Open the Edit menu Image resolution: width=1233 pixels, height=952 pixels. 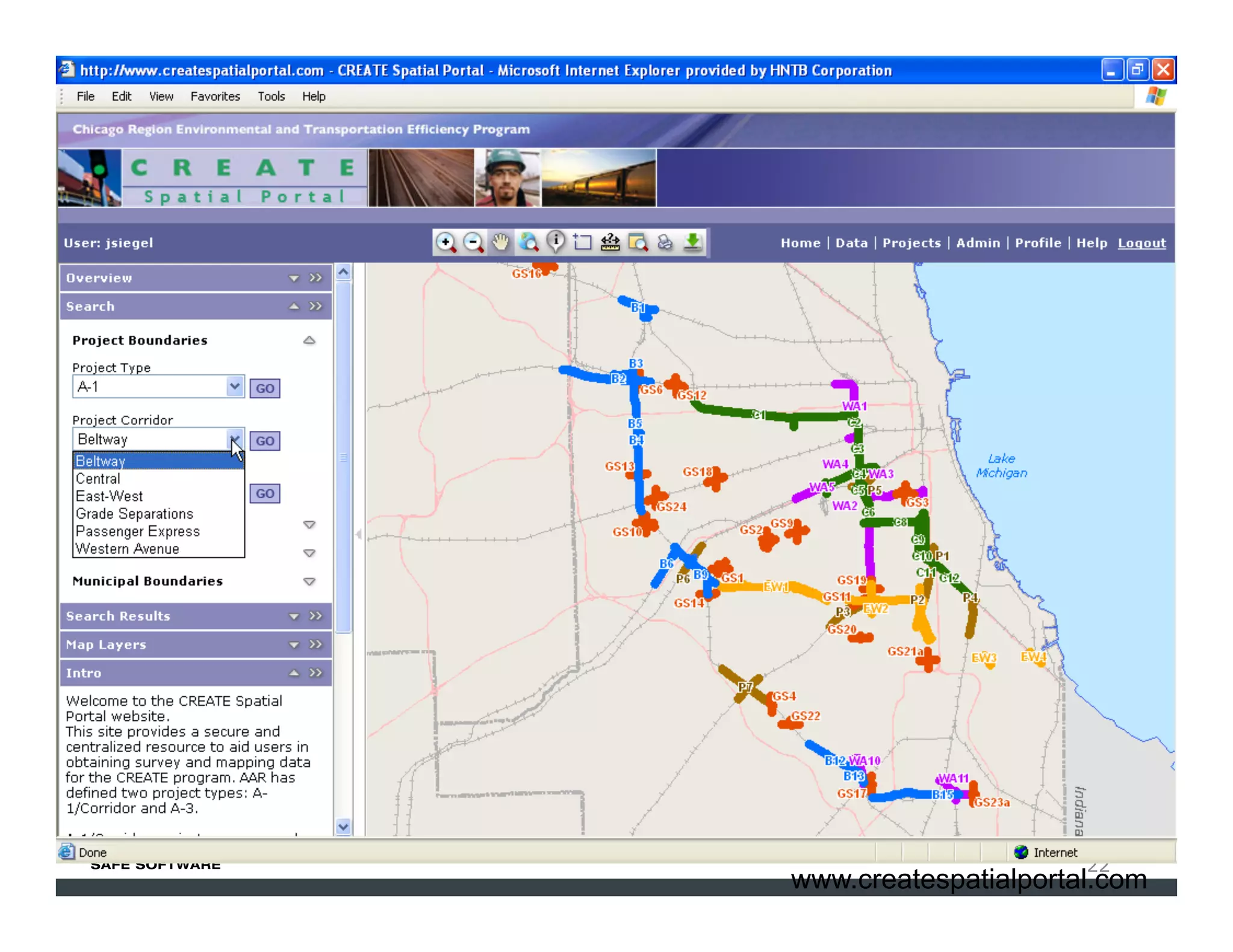[x=122, y=96]
